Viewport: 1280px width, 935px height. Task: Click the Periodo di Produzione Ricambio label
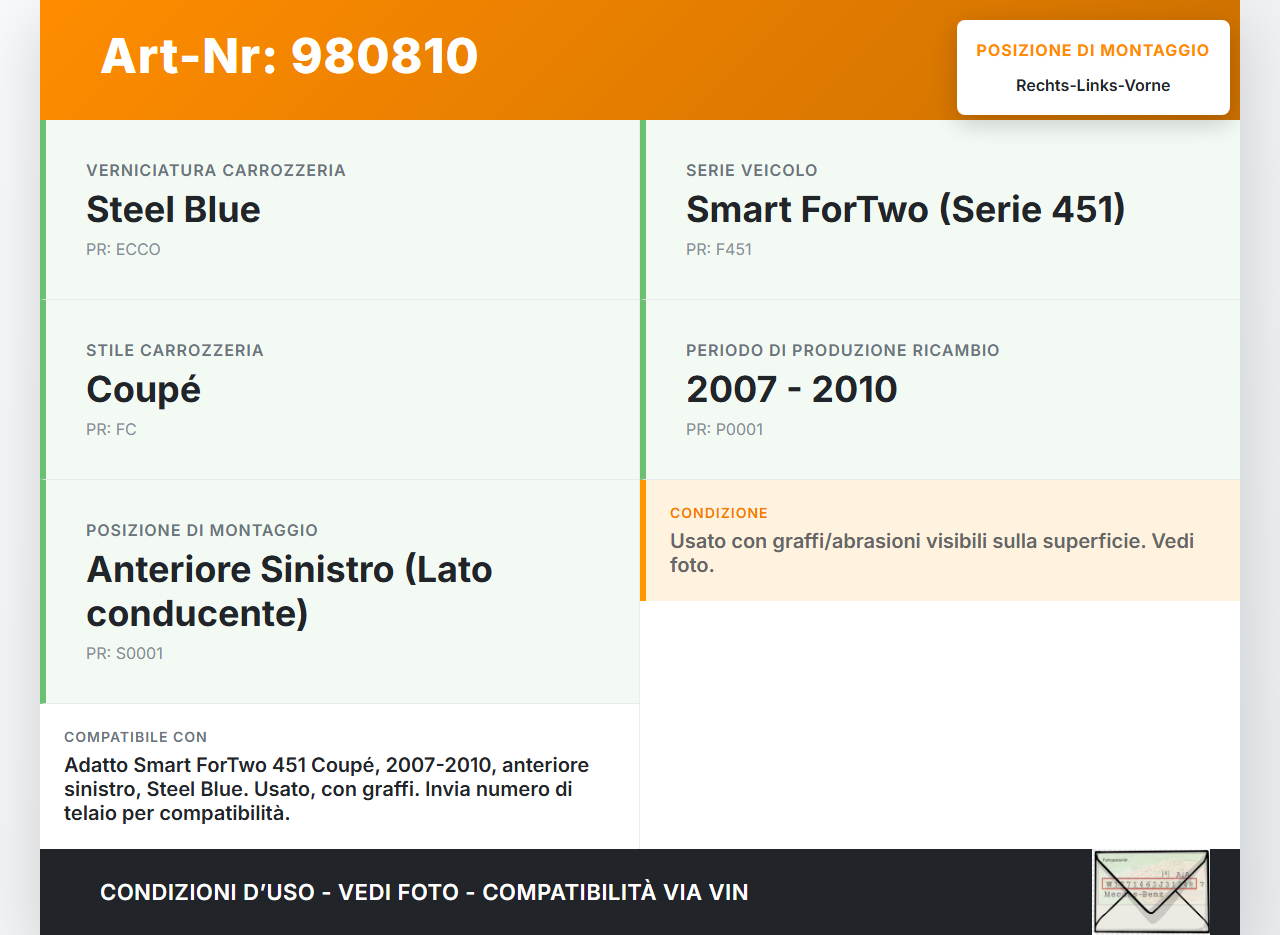[842, 351]
